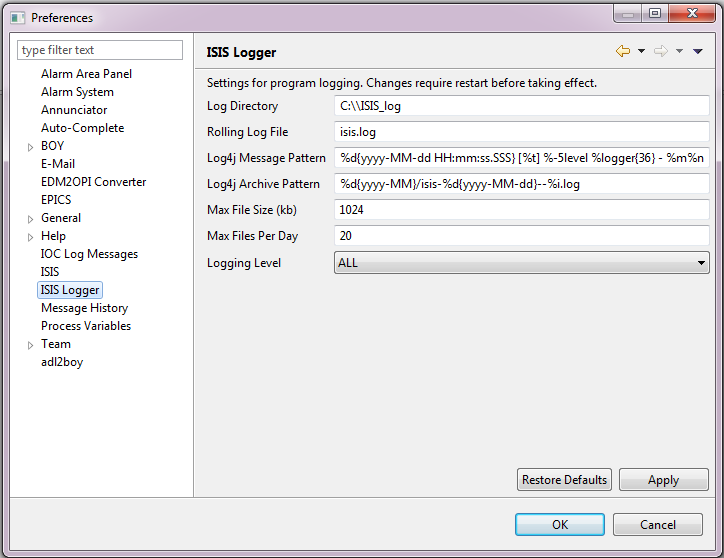Open the Logging Level dropdown
Screen dimensions: 724x558
pos(521,263)
